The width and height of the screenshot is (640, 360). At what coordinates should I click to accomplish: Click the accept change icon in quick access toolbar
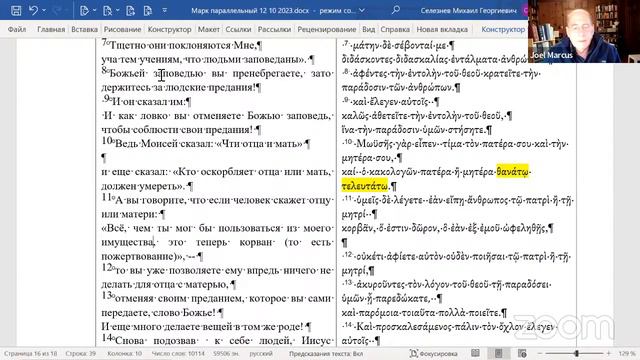[x=84, y=11]
